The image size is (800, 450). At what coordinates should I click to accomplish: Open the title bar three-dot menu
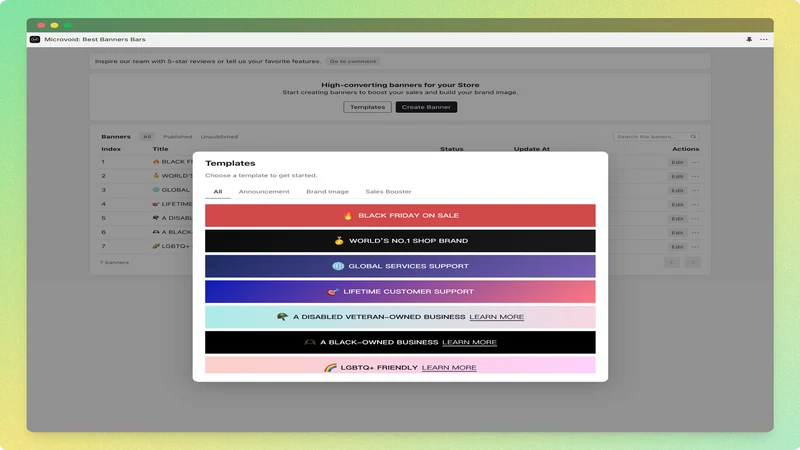(x=764, y=39)
